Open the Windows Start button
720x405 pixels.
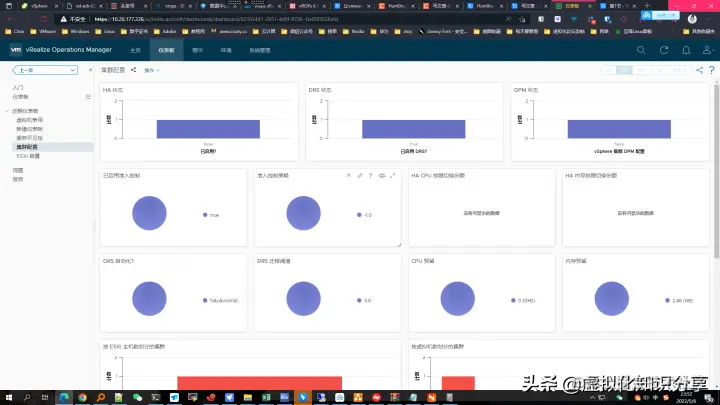(x=9, y=397)
